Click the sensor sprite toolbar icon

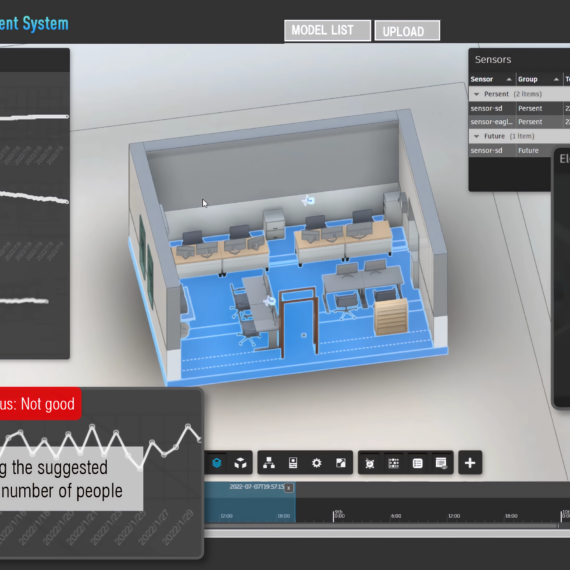pos(370,463)
